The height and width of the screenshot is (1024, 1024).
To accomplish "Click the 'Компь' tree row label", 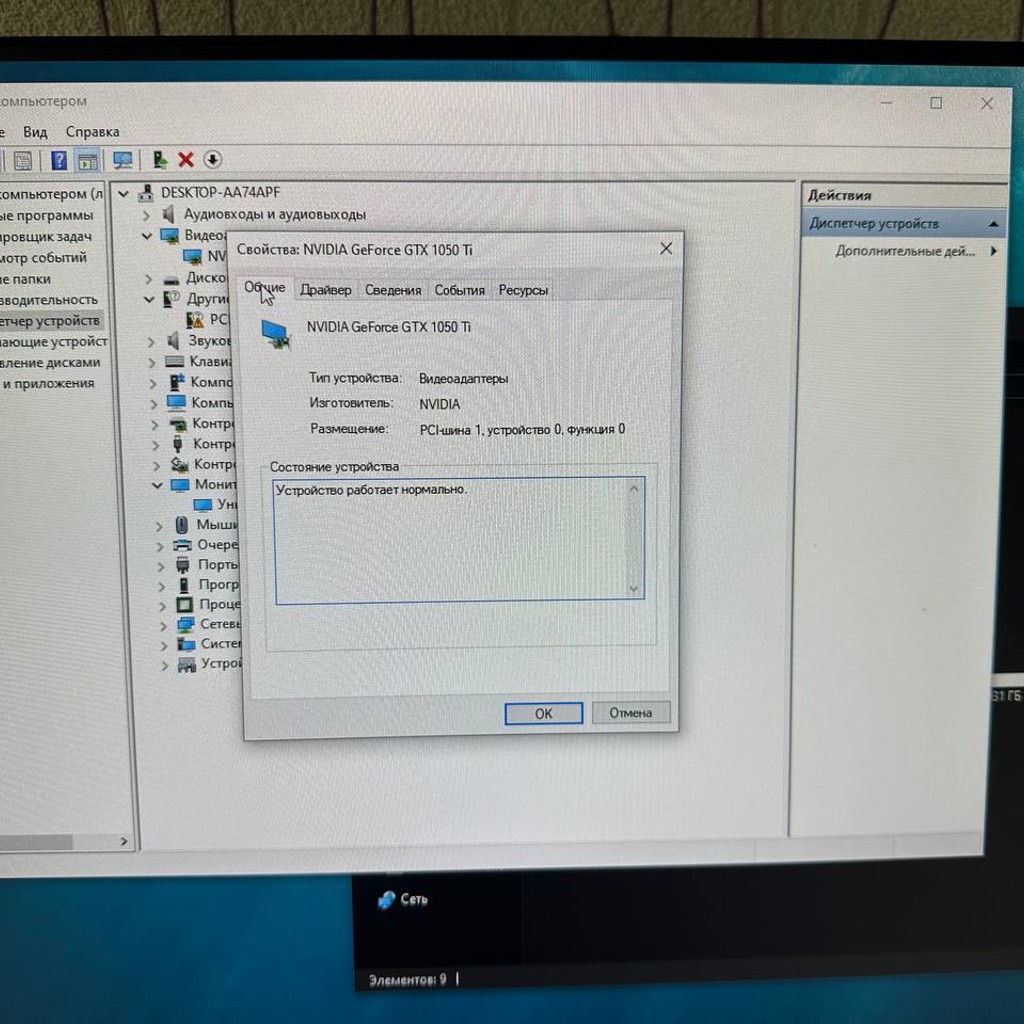I will click(212, 403).
